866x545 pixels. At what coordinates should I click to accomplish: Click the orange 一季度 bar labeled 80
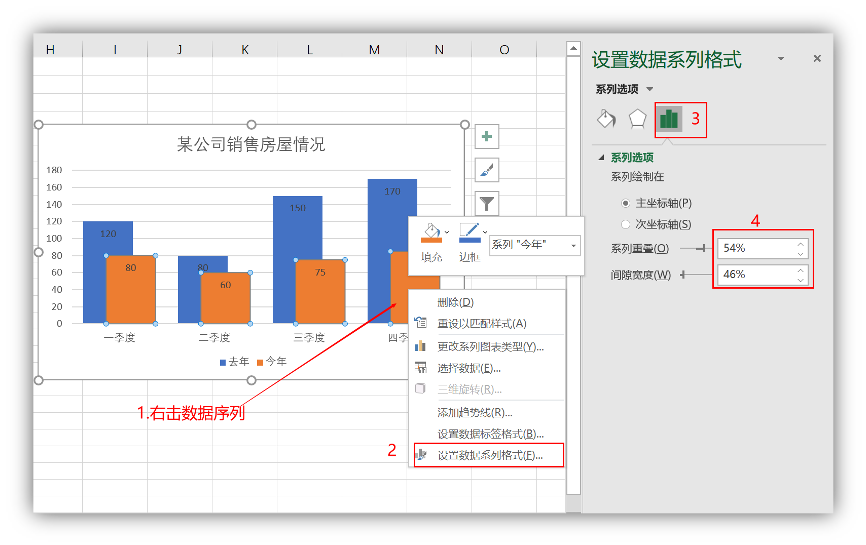(x=131, y=289)
